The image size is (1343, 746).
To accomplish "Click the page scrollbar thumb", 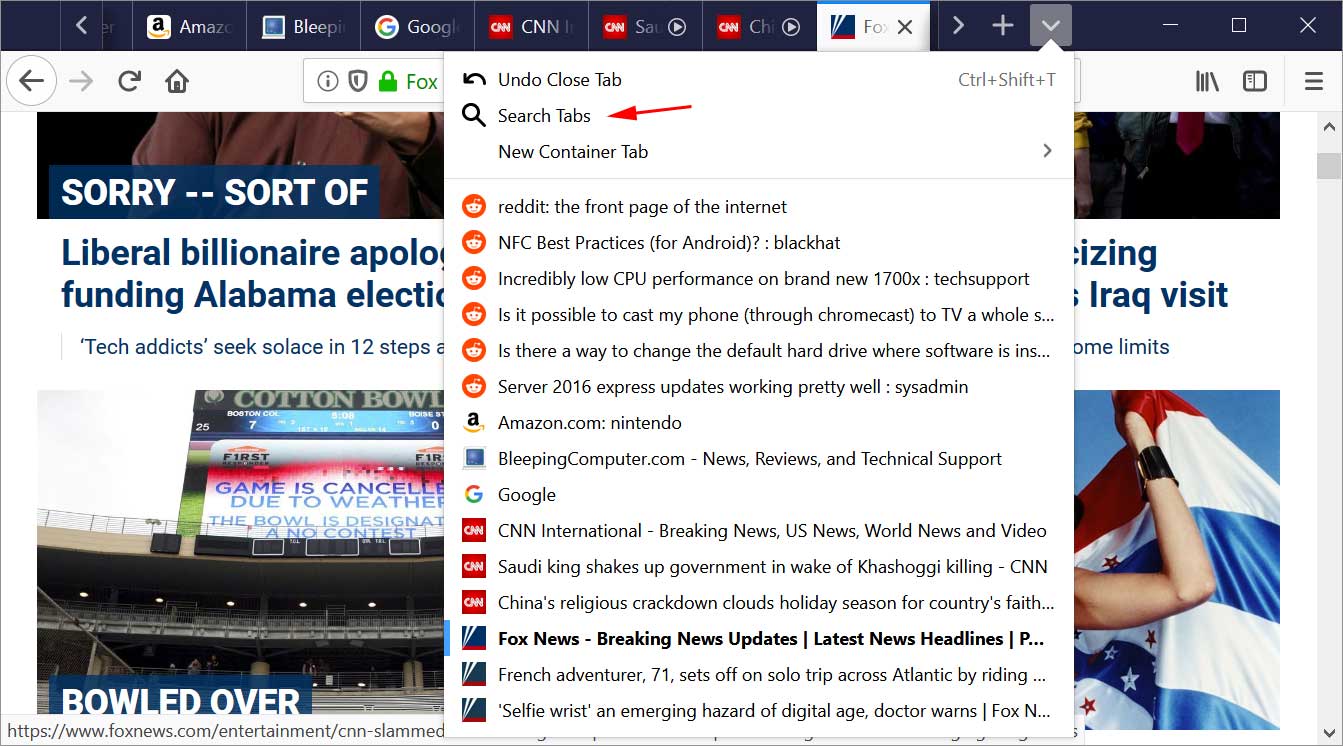I will (1329, 165).
